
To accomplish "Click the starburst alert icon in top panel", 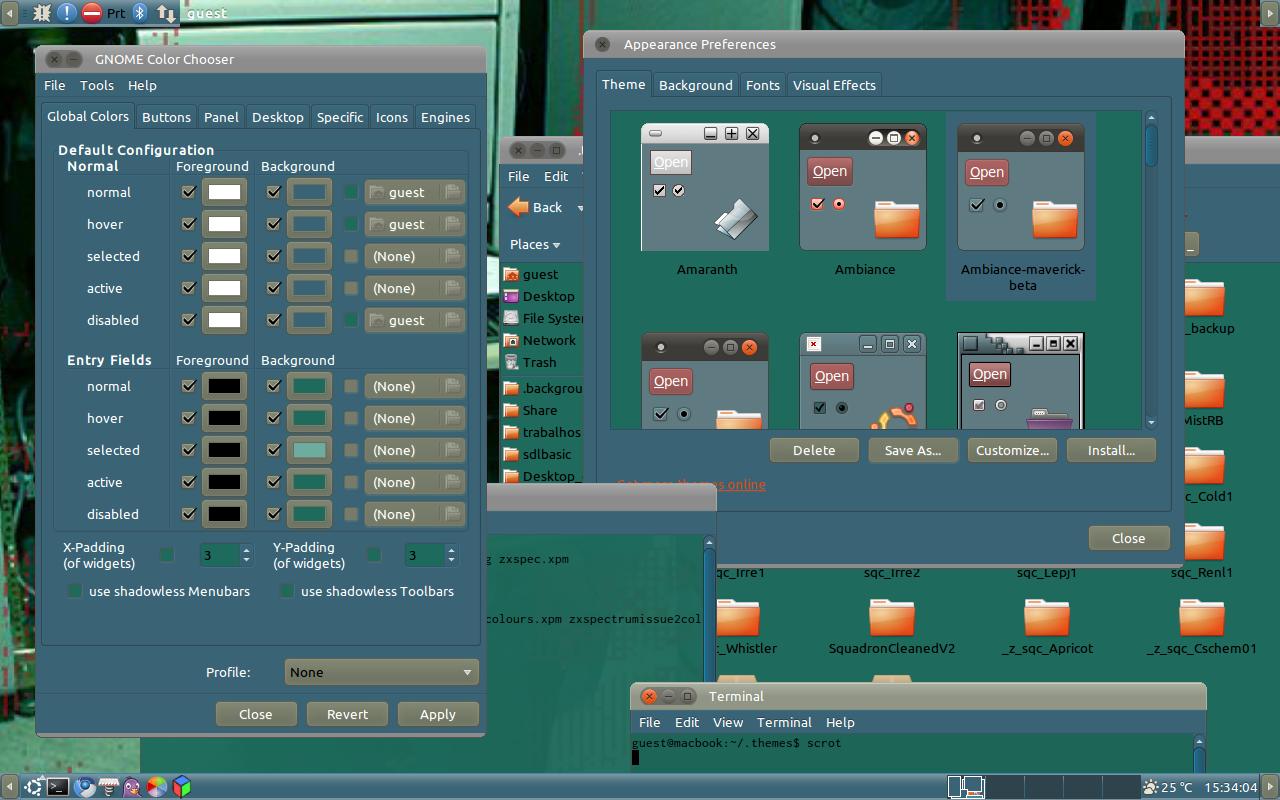I will point(41,13).
